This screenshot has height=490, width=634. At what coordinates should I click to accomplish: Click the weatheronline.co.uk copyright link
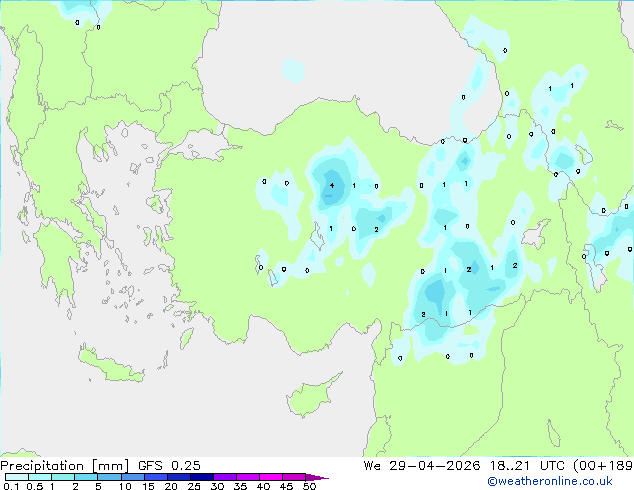click(550, 481)
